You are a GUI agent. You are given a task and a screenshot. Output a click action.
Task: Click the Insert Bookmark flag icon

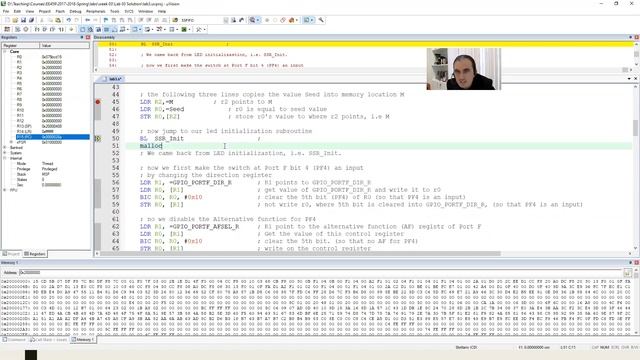(x=106, y=20)
